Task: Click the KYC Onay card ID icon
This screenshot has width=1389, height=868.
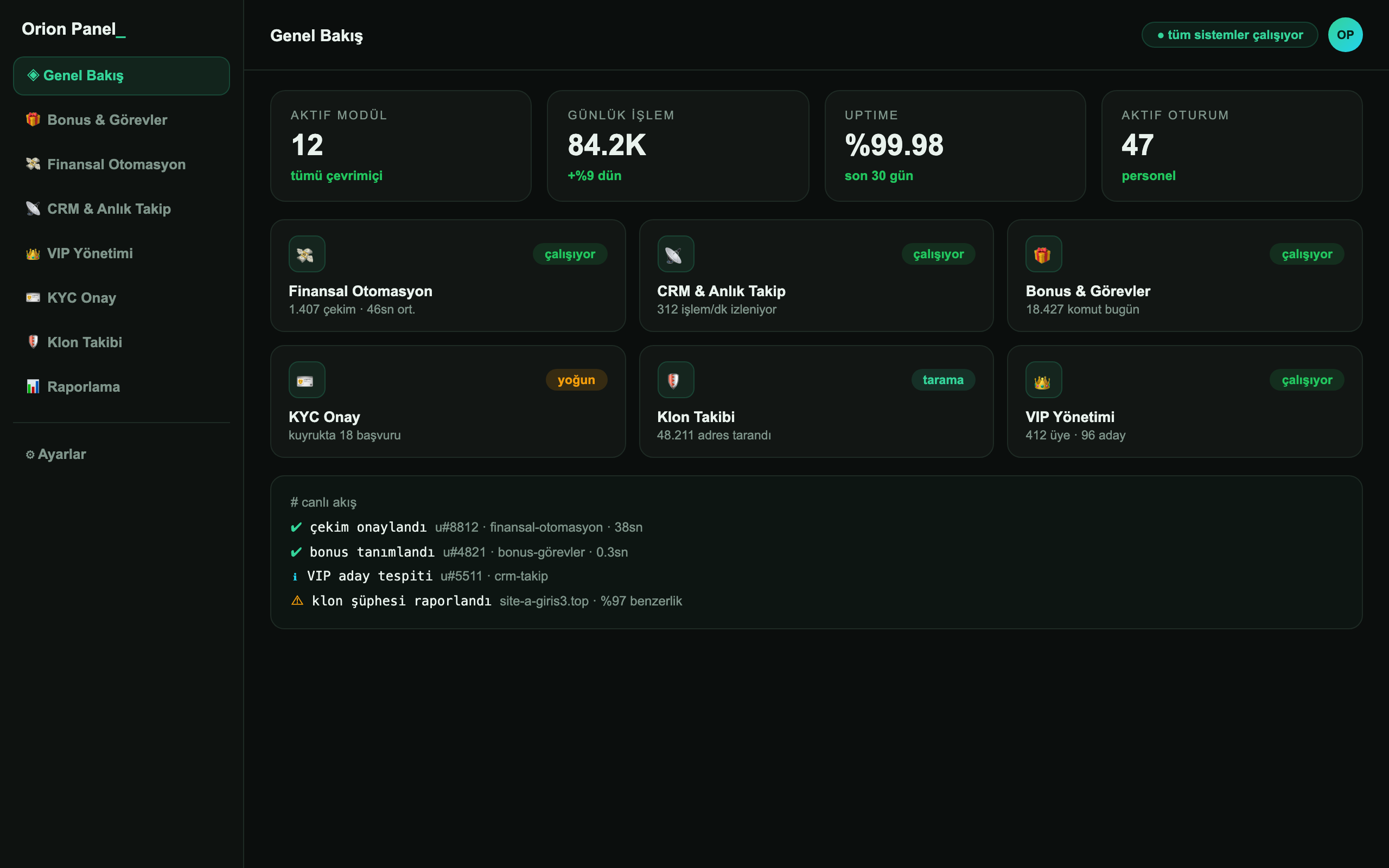Action: (307, 379)
